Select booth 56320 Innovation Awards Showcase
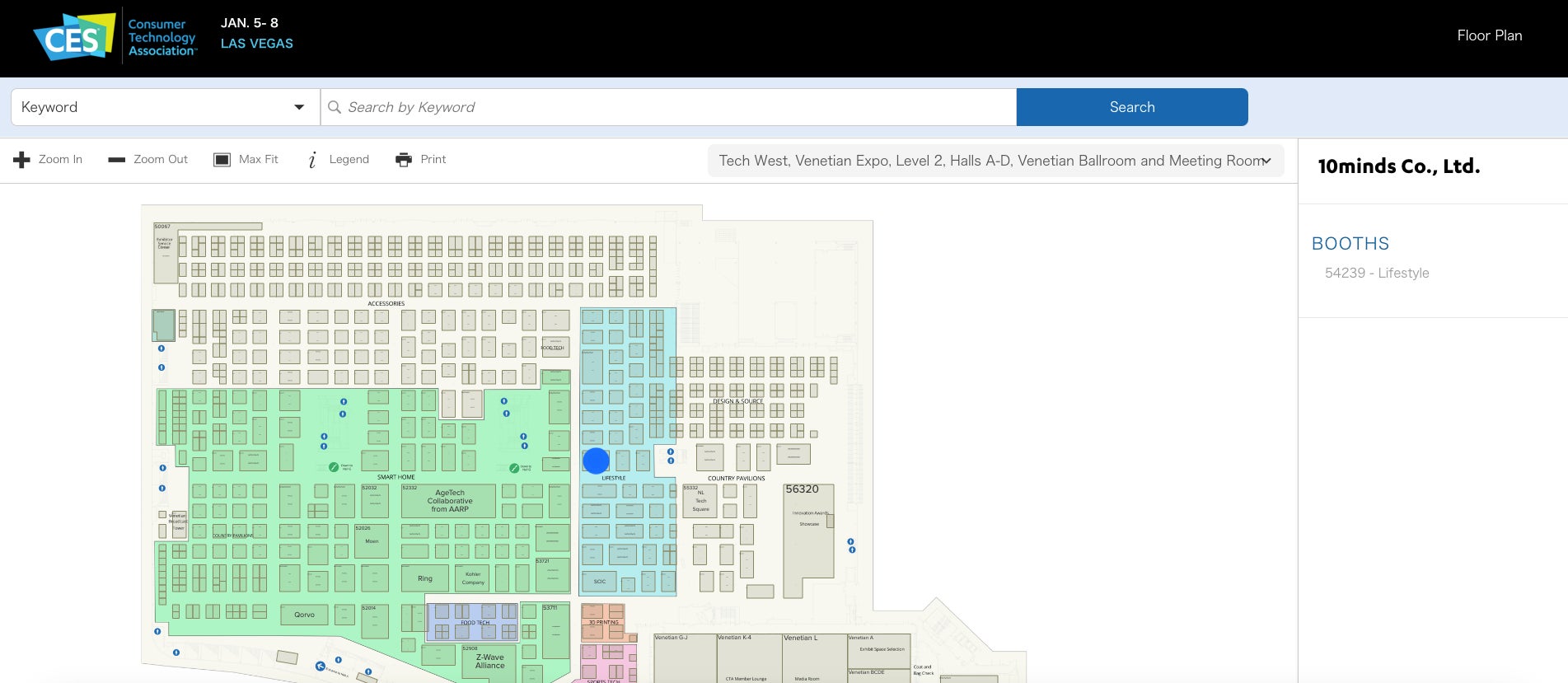The width and height of the screenshot is (1568, 683). pos(808,540)
